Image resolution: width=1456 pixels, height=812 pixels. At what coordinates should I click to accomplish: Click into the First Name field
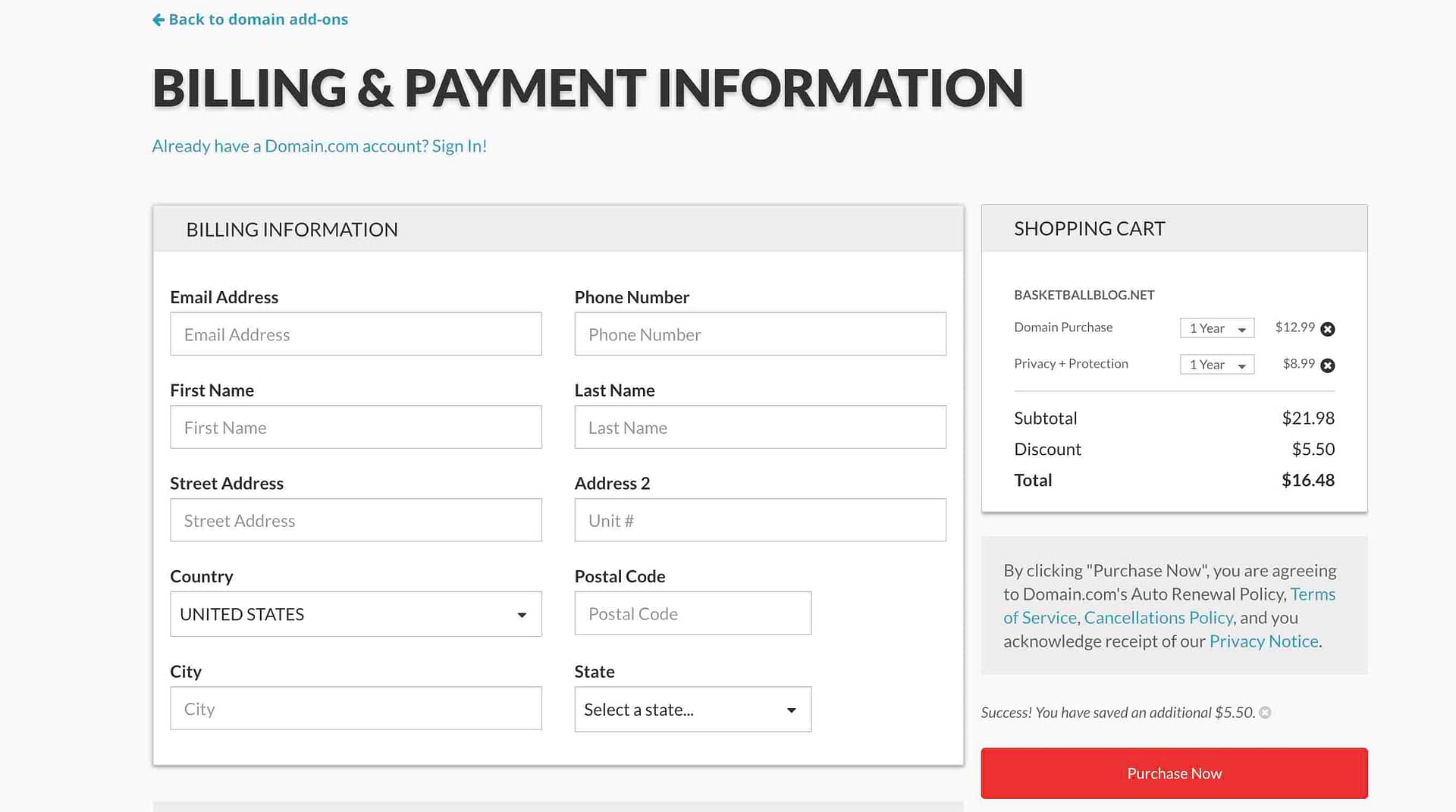[356, 428]
